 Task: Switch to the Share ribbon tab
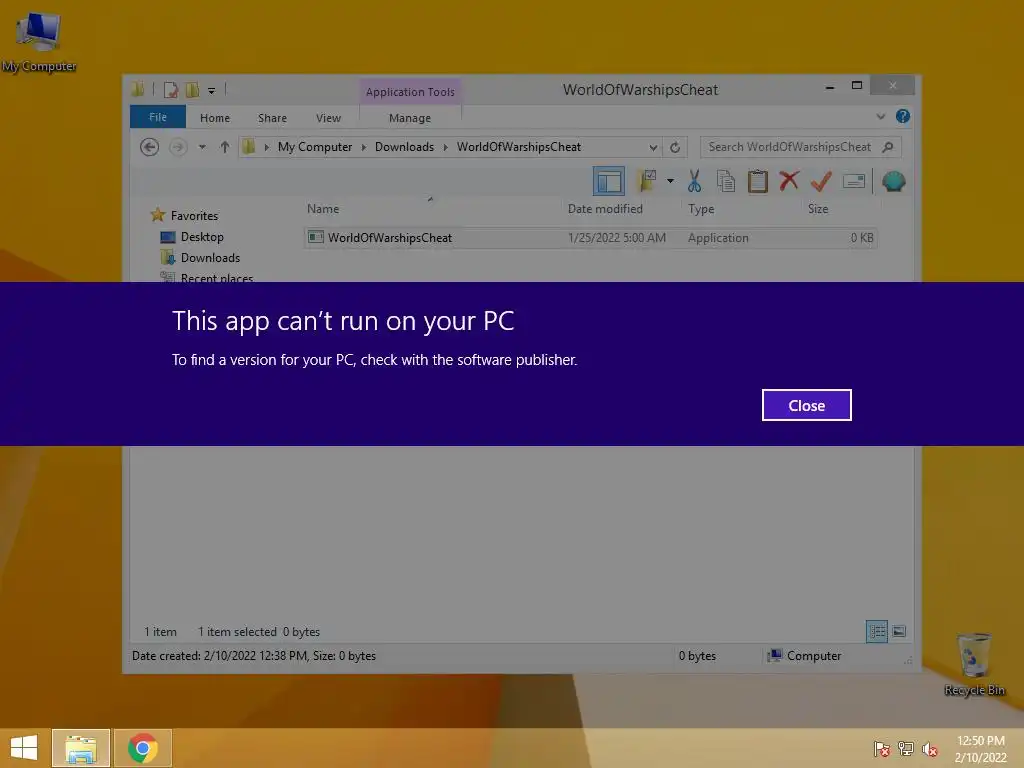pos(272,118)
